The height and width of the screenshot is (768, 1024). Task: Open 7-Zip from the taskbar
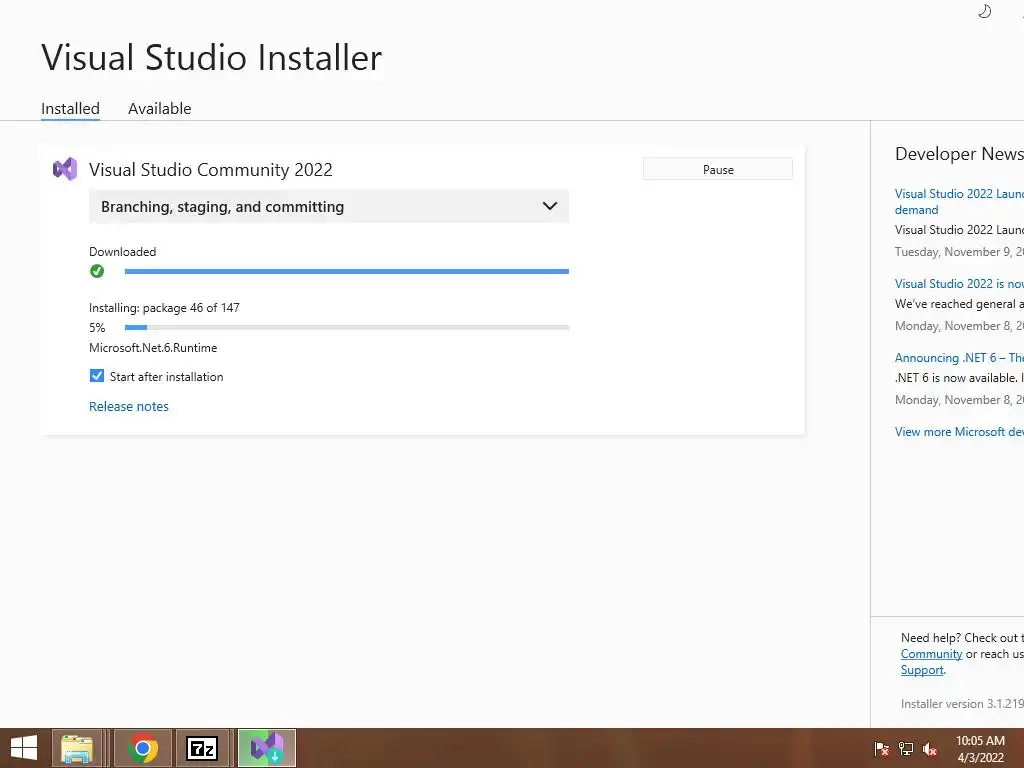pyautogui.click(x=202, y=748)
